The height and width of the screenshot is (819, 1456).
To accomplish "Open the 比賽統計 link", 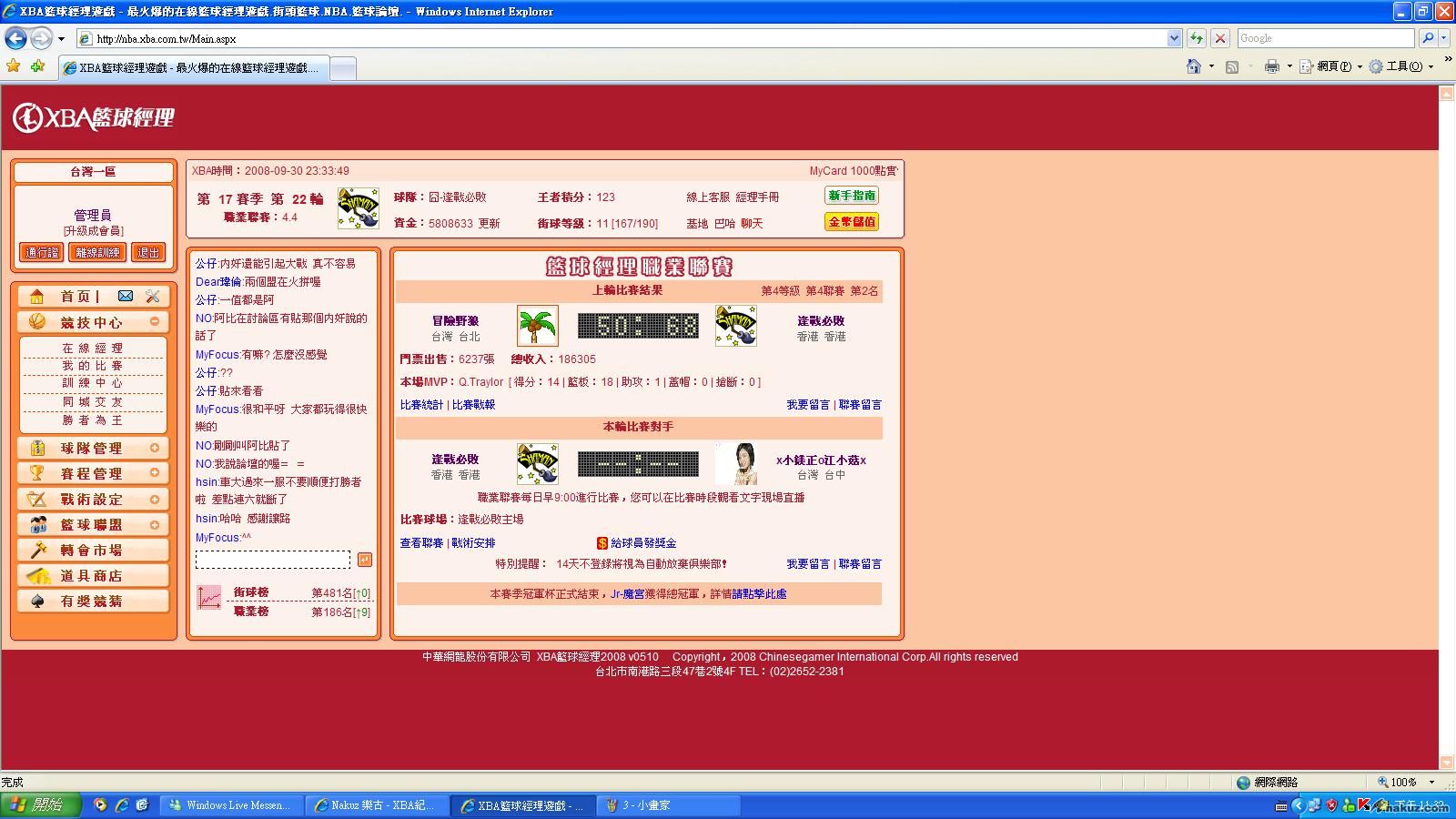I will click(421, 405).
